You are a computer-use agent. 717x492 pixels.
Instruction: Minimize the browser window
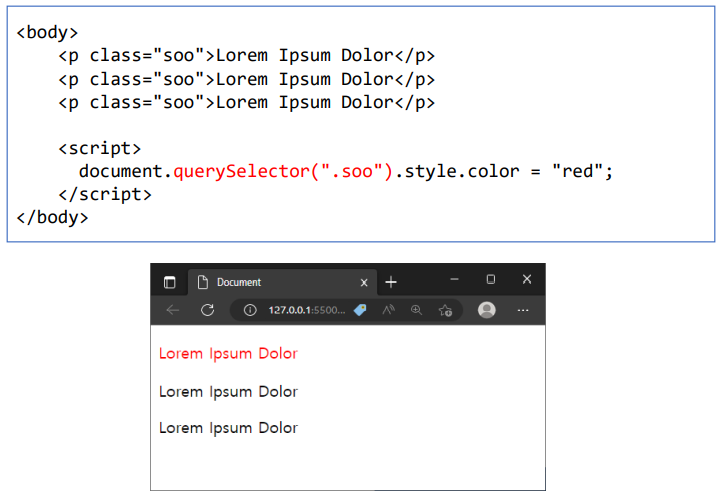point(454,279)
